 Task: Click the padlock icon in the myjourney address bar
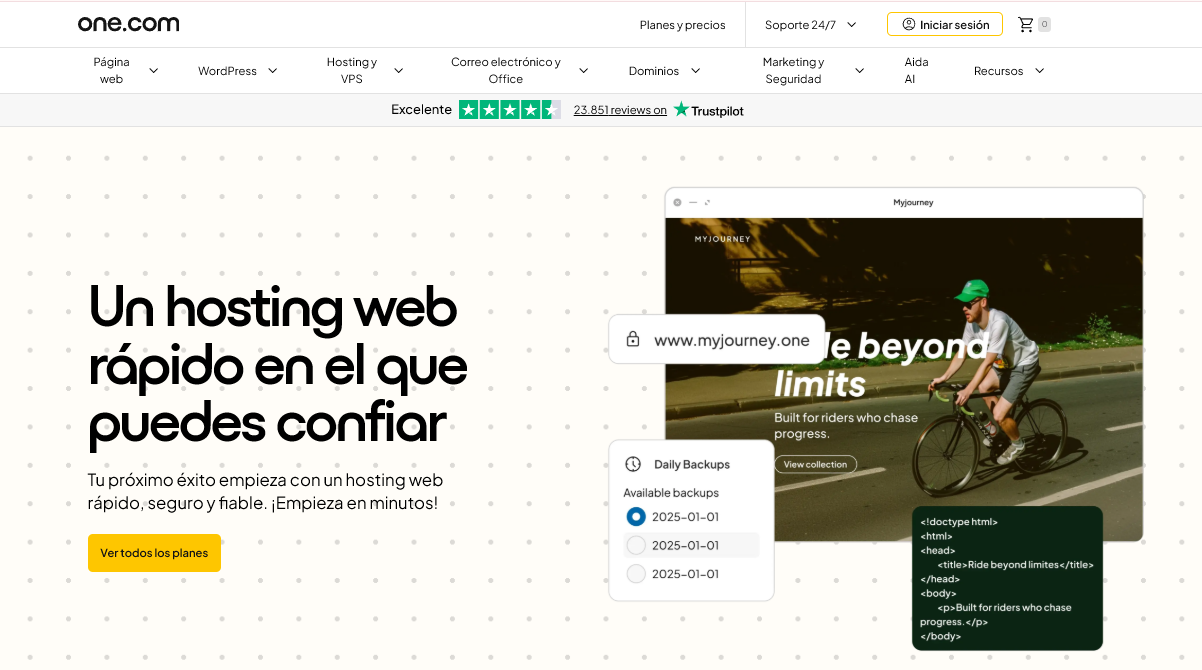633,339
